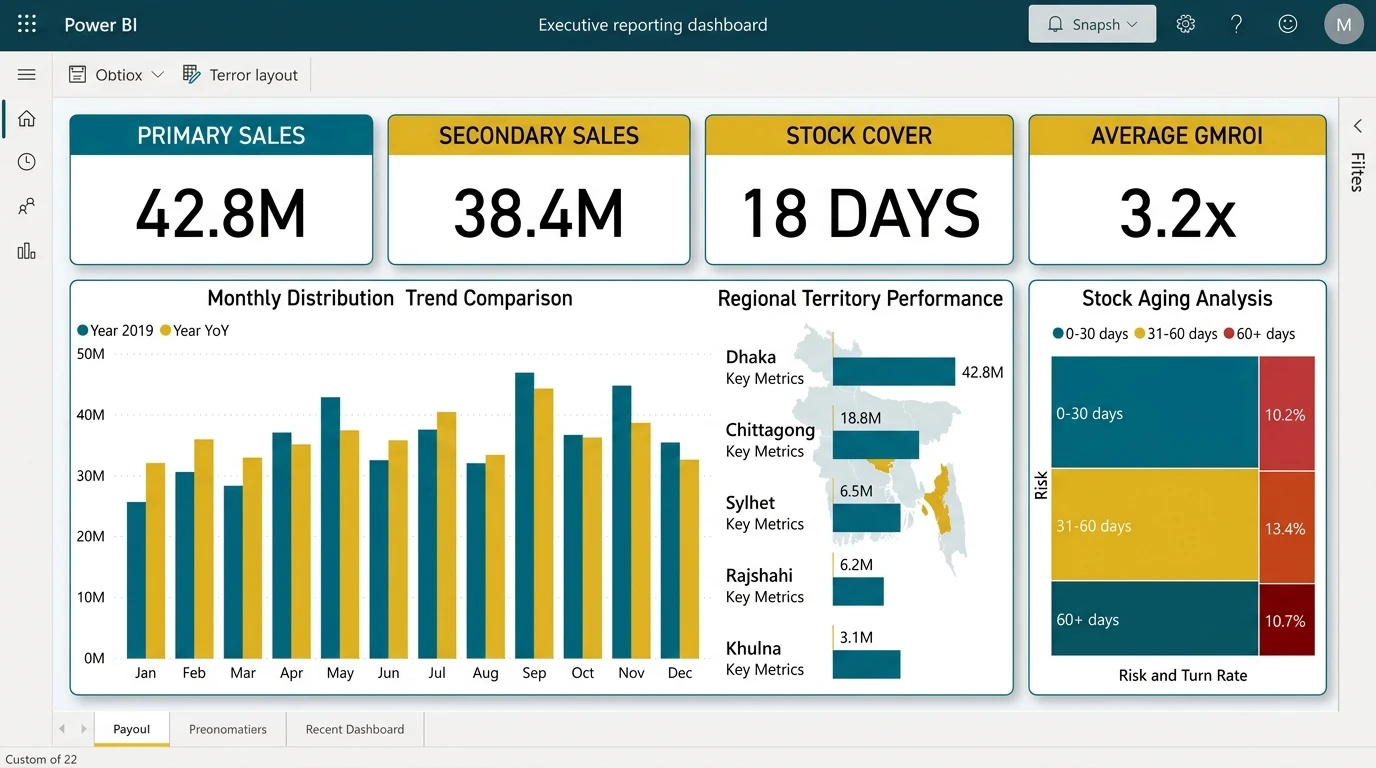This screenshot has height=768, width=1376.
Task: Open the Snapsh dropdown chevron
Action: click(1132, 24)
